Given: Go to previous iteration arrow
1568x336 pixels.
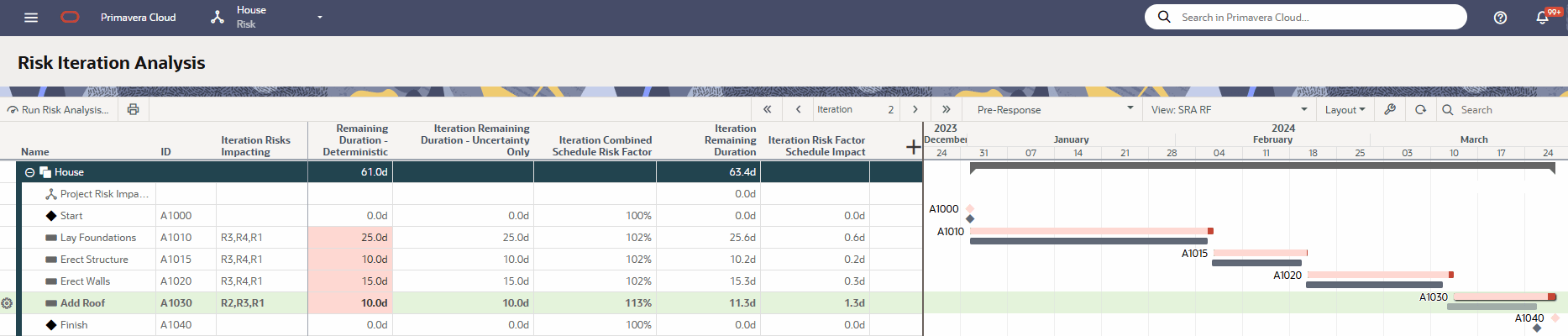Looking at the screenshot, I should tap(798, 109).
